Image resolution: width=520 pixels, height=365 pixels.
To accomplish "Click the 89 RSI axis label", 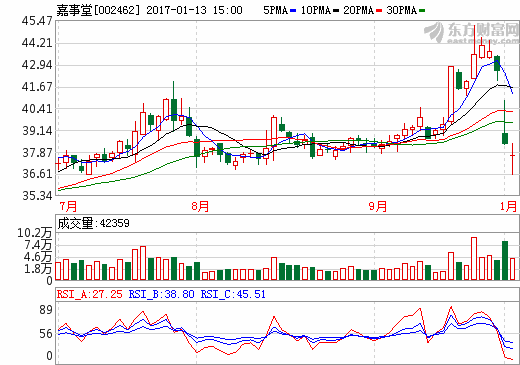I will click(x=46, y=310).
